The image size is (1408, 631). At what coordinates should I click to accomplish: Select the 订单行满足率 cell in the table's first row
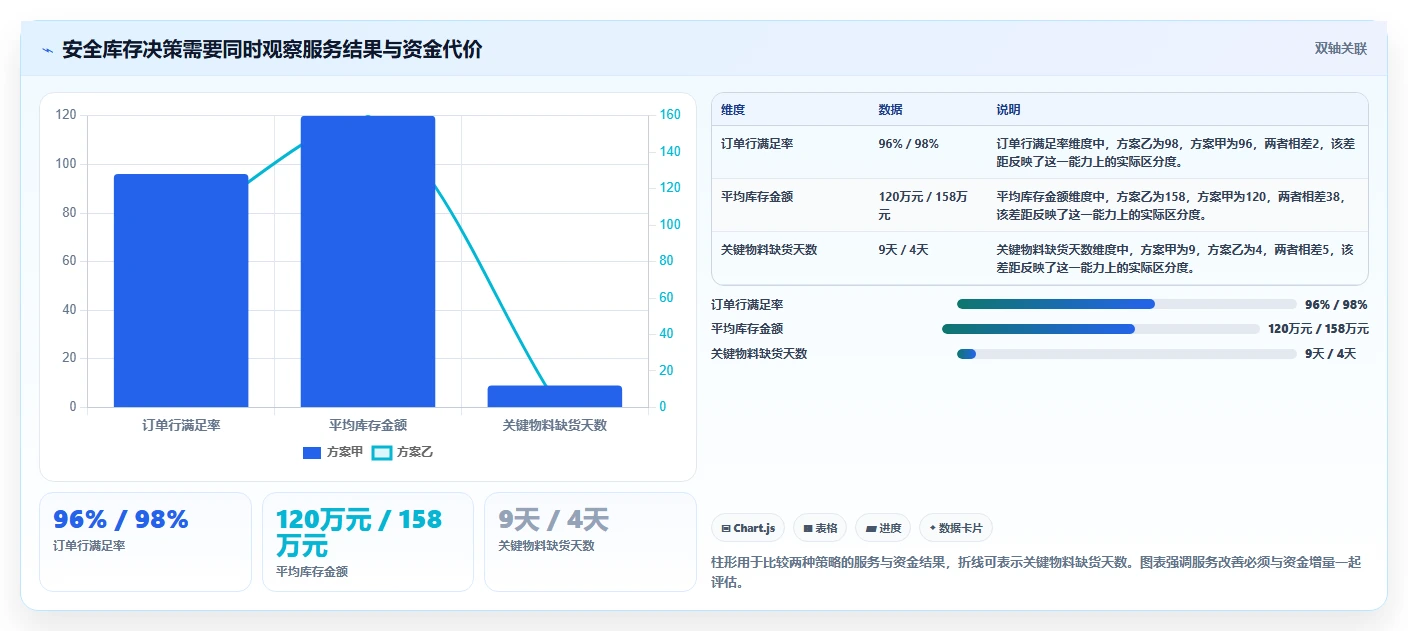(x=757, y=144)
